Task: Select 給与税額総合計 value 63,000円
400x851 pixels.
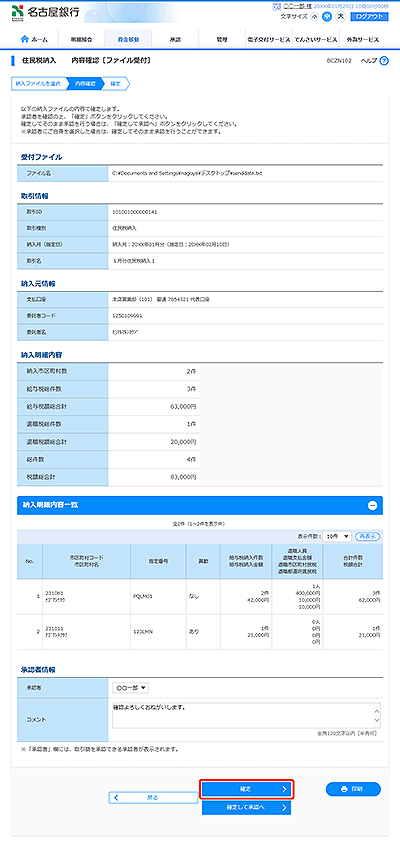Action: tap(182, 405)
